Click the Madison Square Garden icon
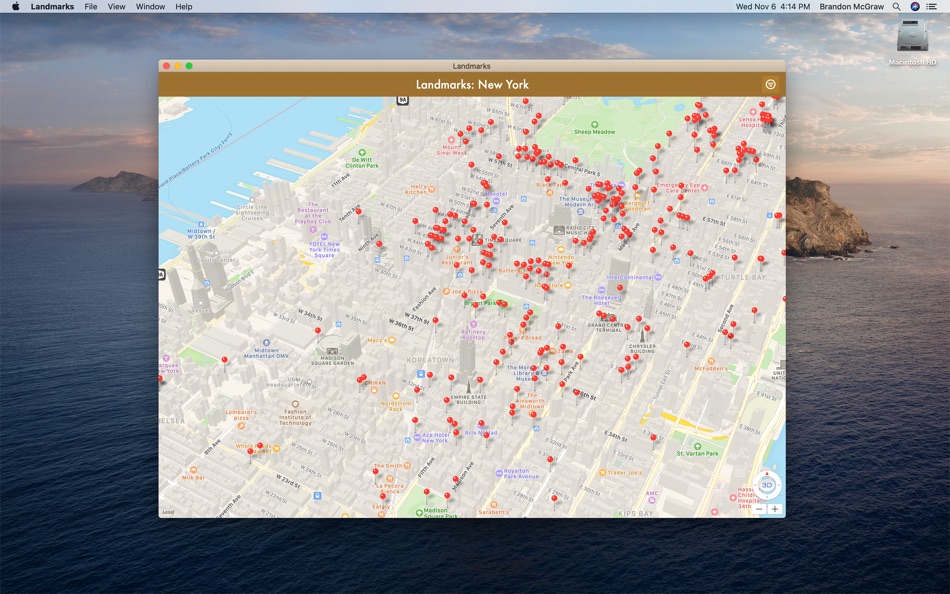The image size is (950, 594). (332, 350)
